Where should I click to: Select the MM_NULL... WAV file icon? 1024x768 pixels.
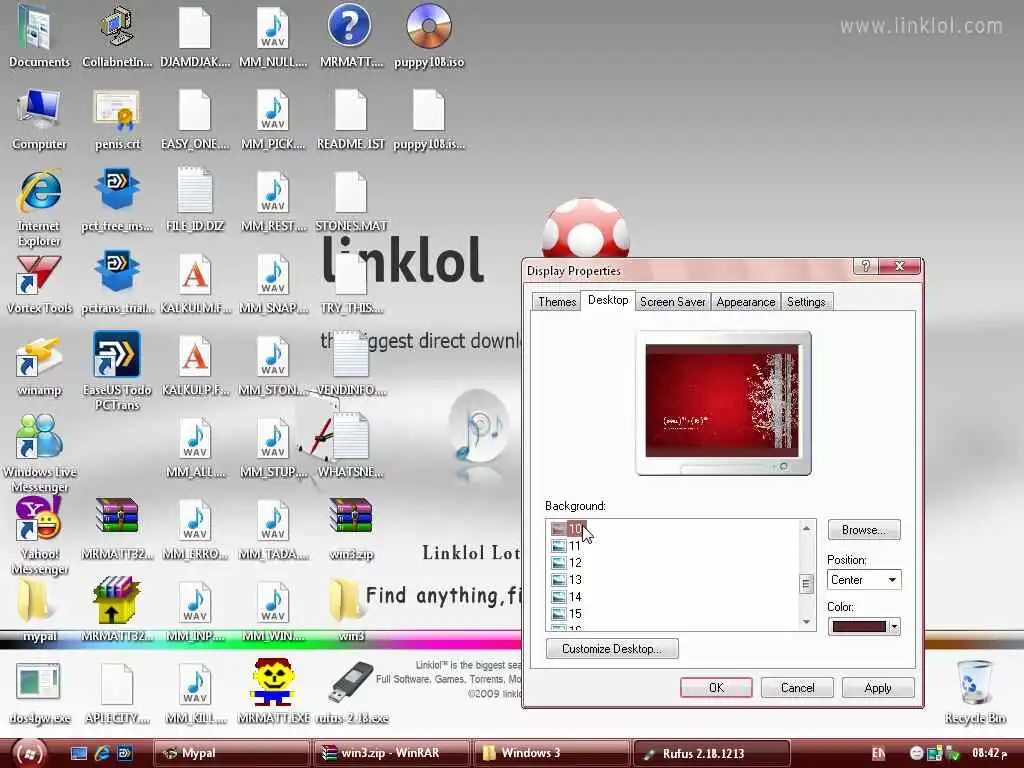click(x=273, y=36)
